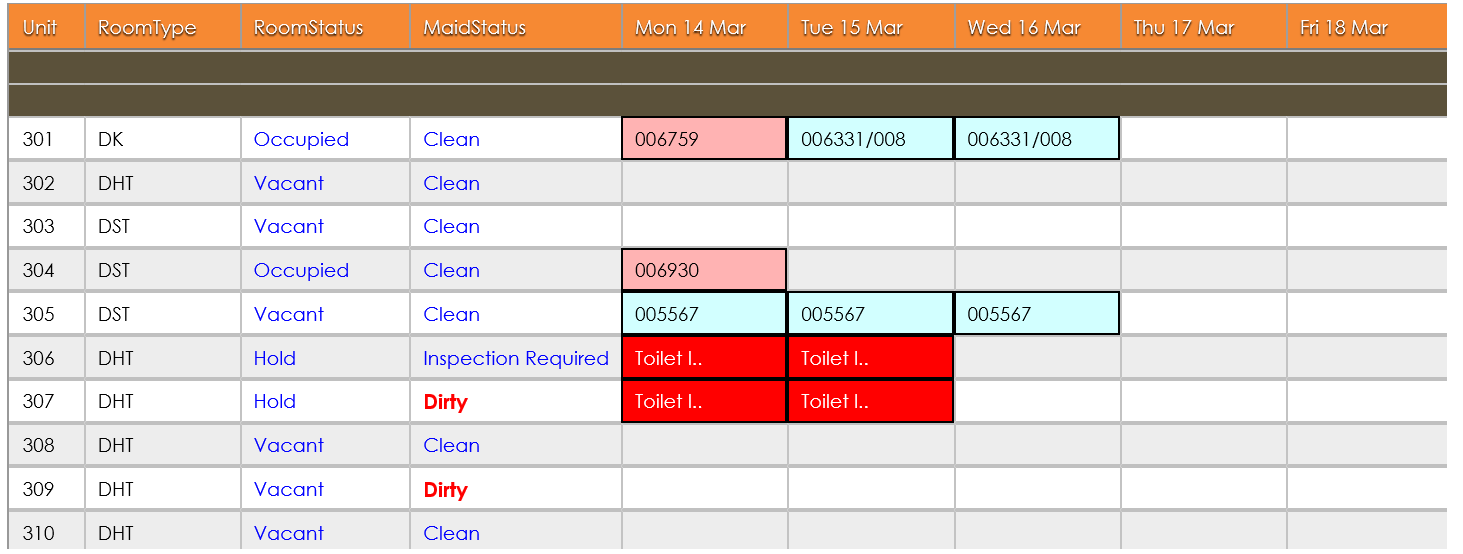Click Hold status link for unit 306
Image resolution: width=1463 pixels, height=554 pixels.
(275, 358)
